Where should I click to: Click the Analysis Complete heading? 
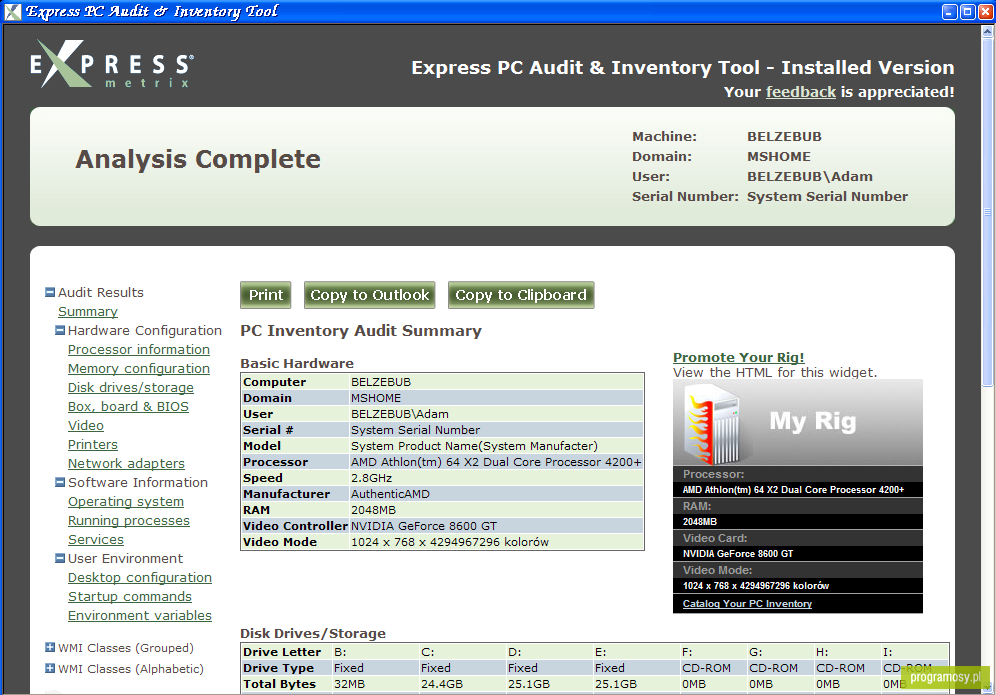pos(198,159)
